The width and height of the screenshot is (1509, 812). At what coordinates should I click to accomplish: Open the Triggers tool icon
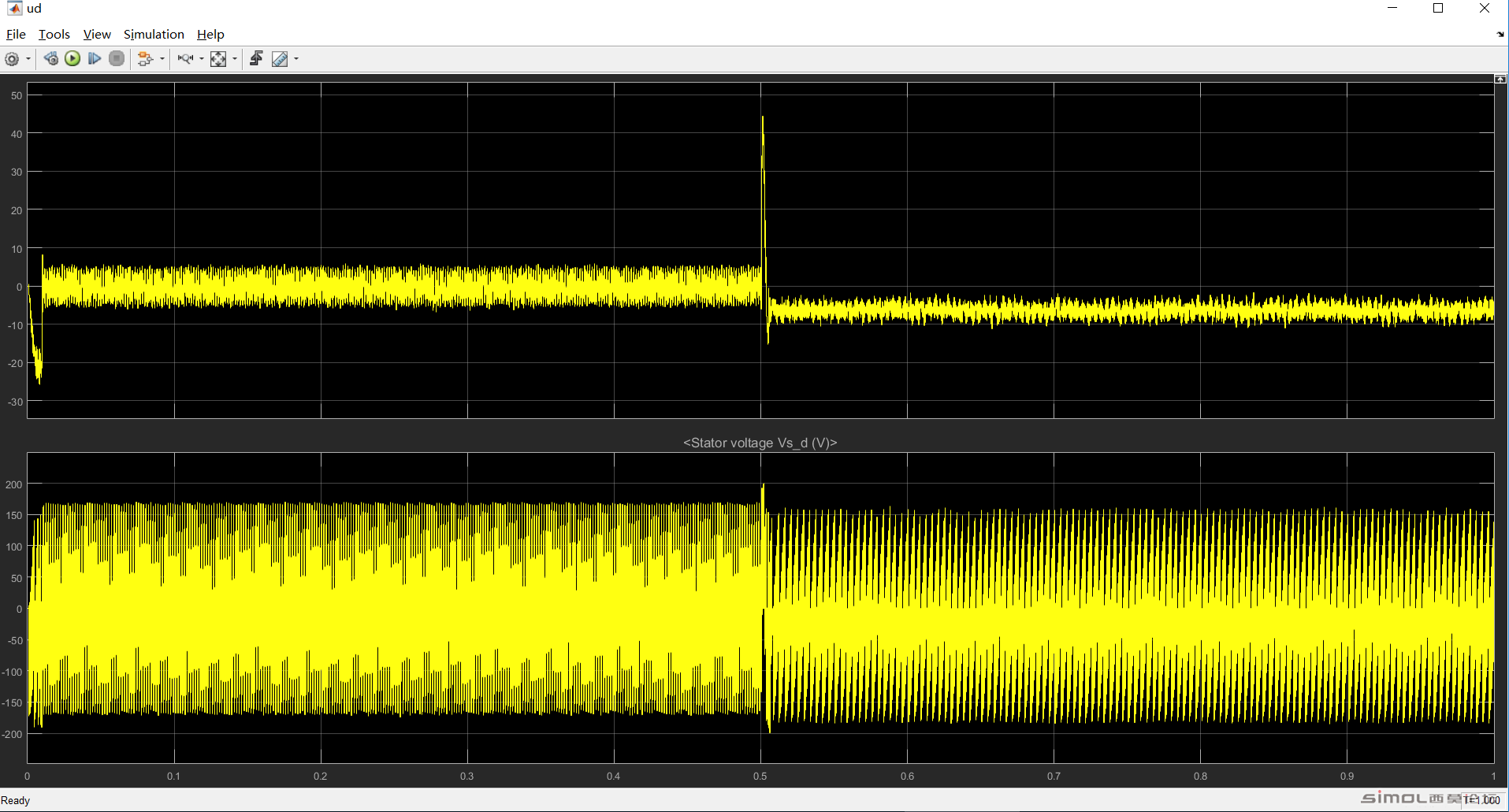pyautogui.click(x=256, y=59)
